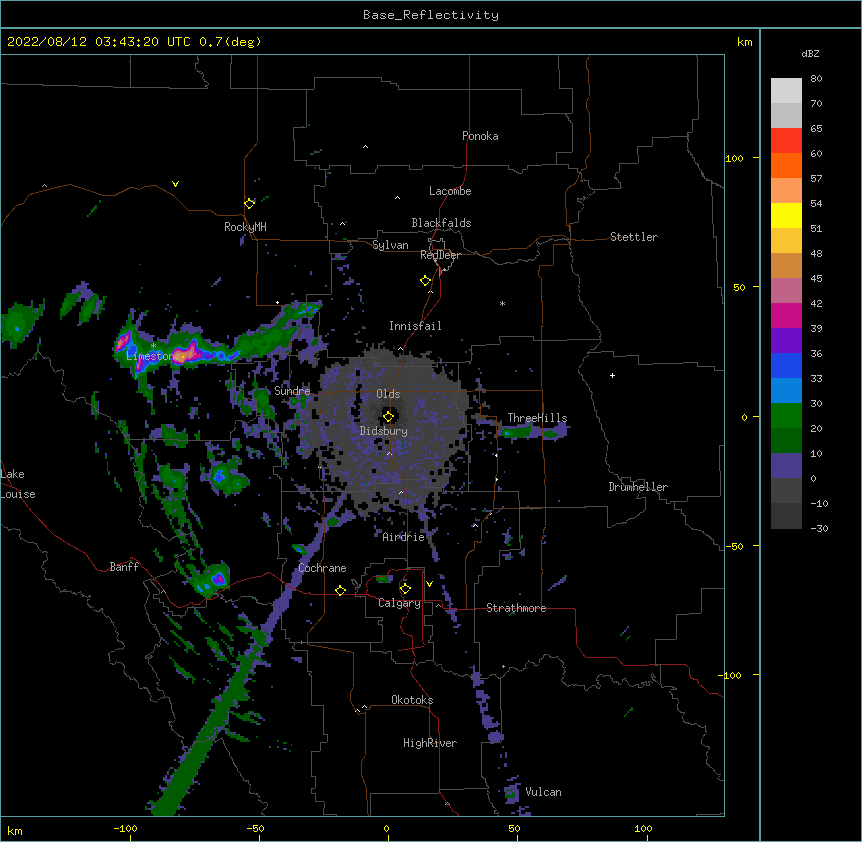Click the Strathmore label

[516, 608]
